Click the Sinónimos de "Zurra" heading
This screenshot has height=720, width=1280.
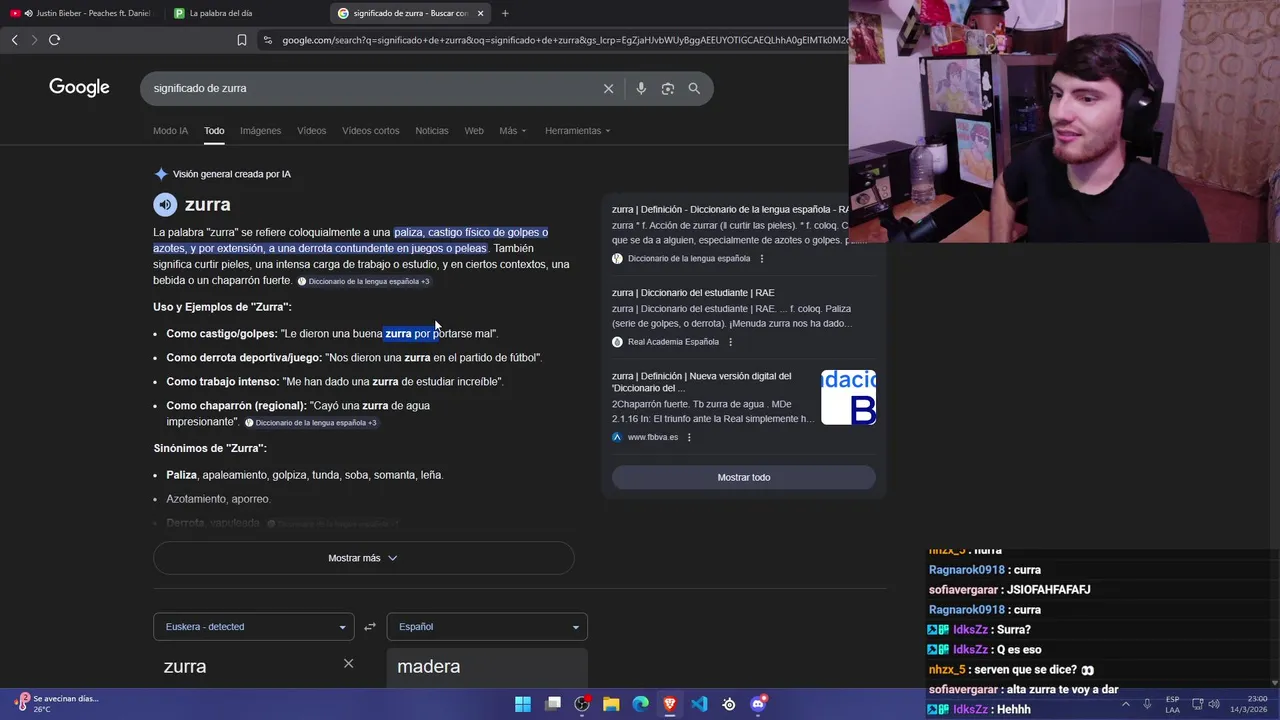click(x=210, y=449)
